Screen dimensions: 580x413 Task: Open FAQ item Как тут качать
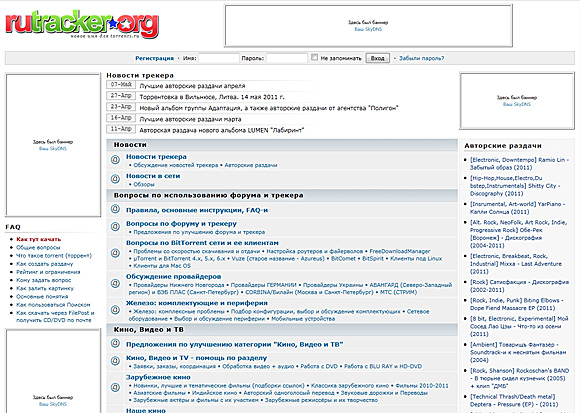(38, 239)
